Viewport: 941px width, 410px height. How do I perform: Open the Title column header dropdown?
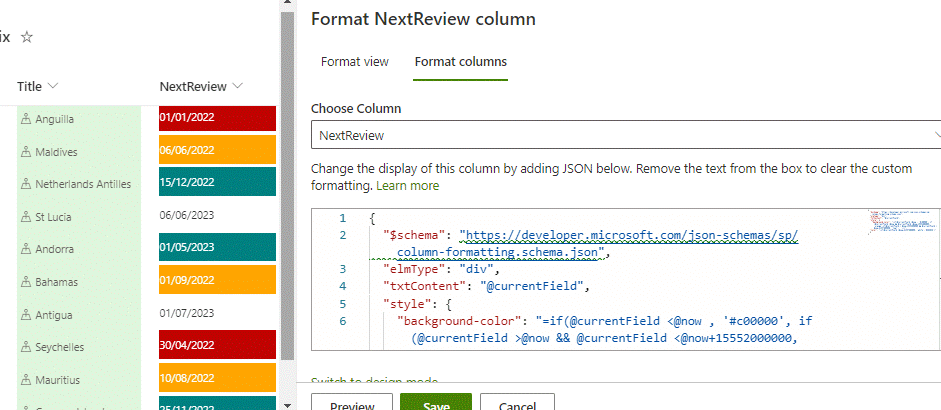coord(52,86)
